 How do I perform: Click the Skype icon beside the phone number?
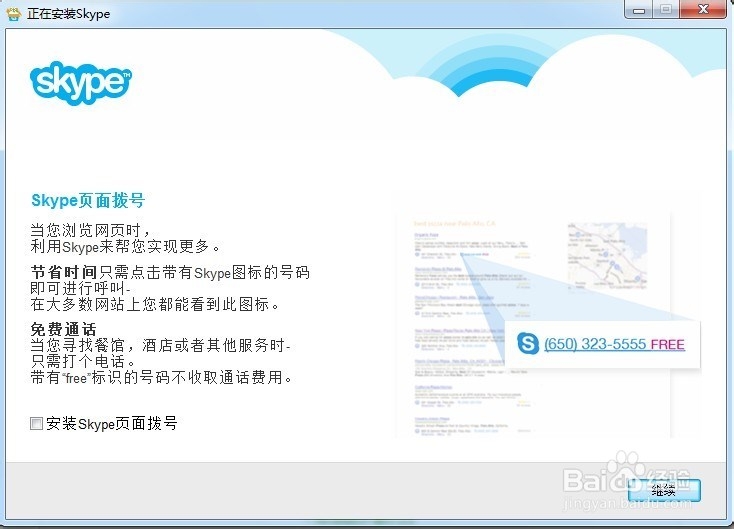click(528, 344)
